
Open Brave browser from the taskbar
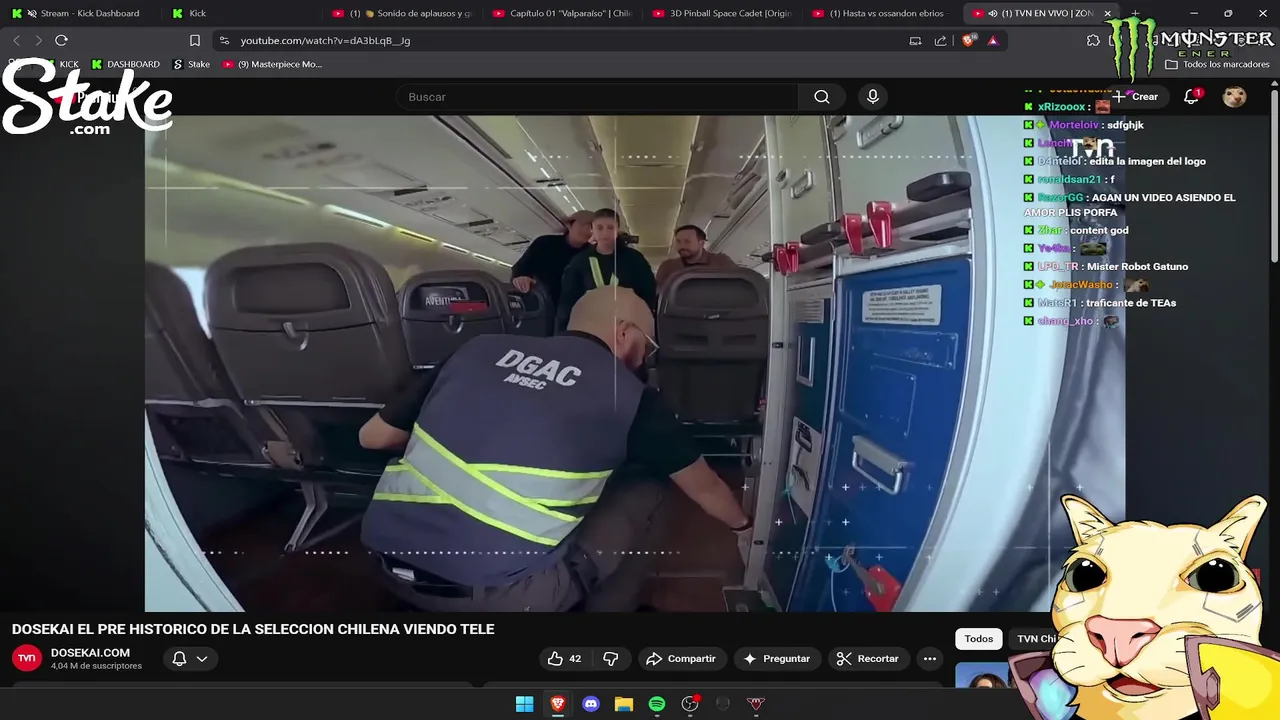557,704
